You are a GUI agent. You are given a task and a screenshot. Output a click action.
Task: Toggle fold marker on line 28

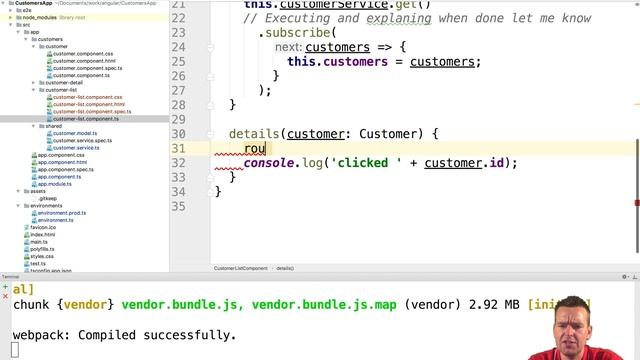[x=211, y=106]
